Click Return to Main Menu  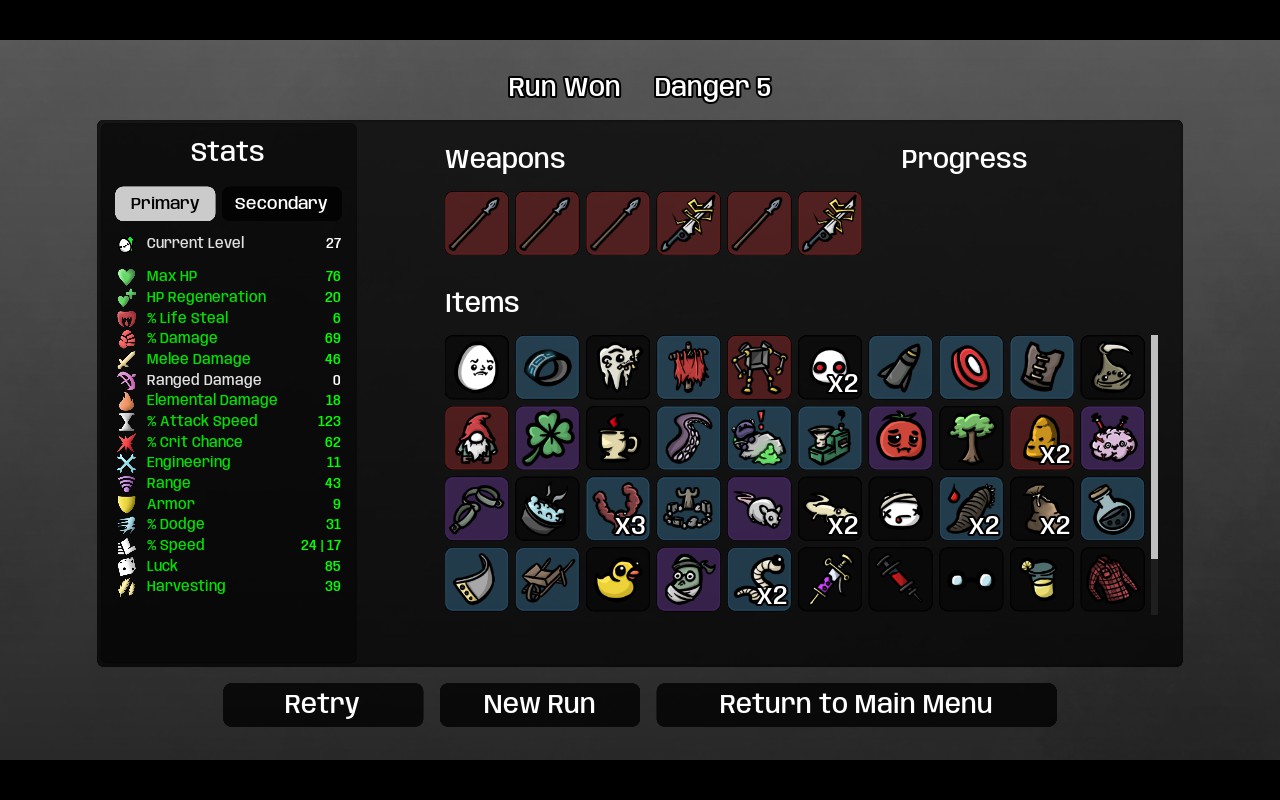click(856, 704)
